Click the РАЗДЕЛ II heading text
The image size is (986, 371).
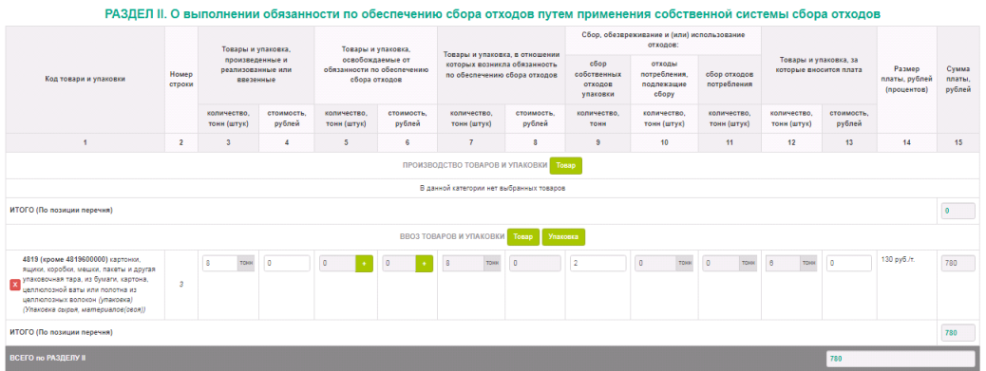pos(492,13)
